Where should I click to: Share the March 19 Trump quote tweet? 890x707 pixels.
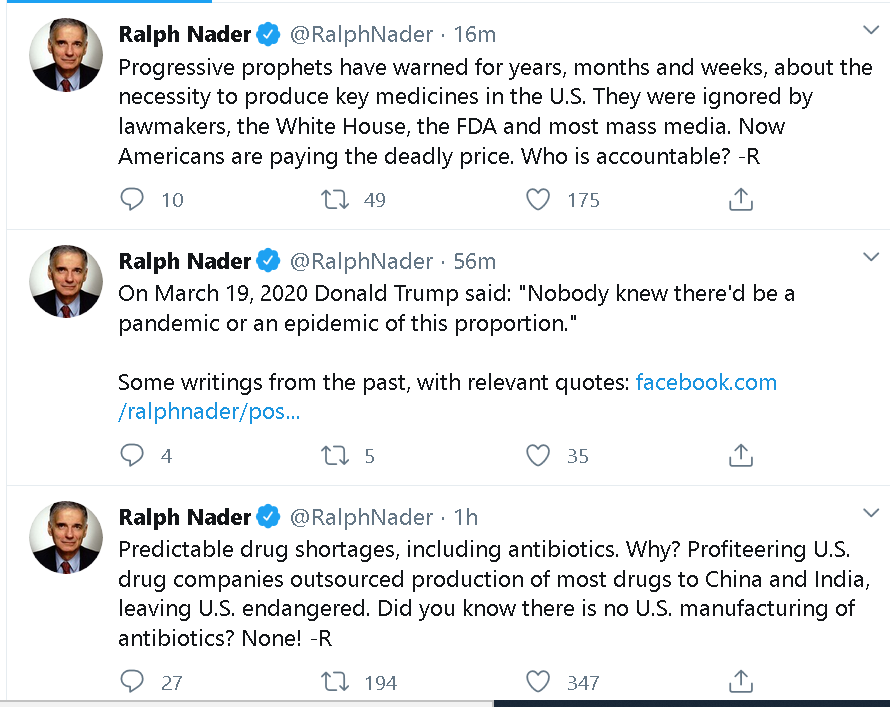pyautogui.click(x=741, y=455)
